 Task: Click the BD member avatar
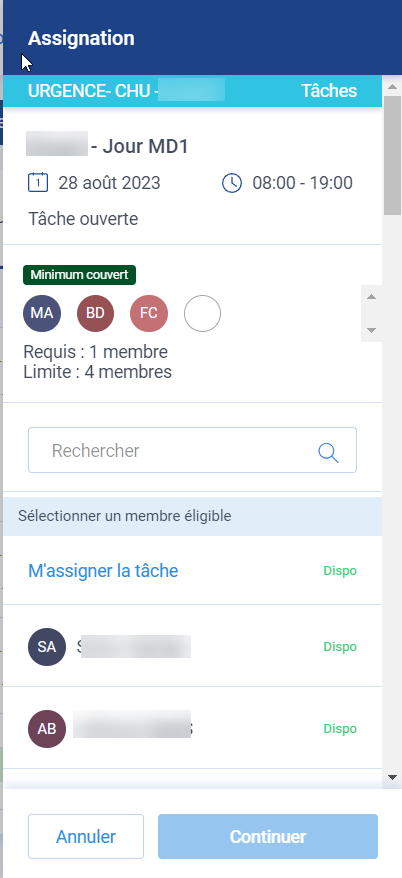(95, 314)
